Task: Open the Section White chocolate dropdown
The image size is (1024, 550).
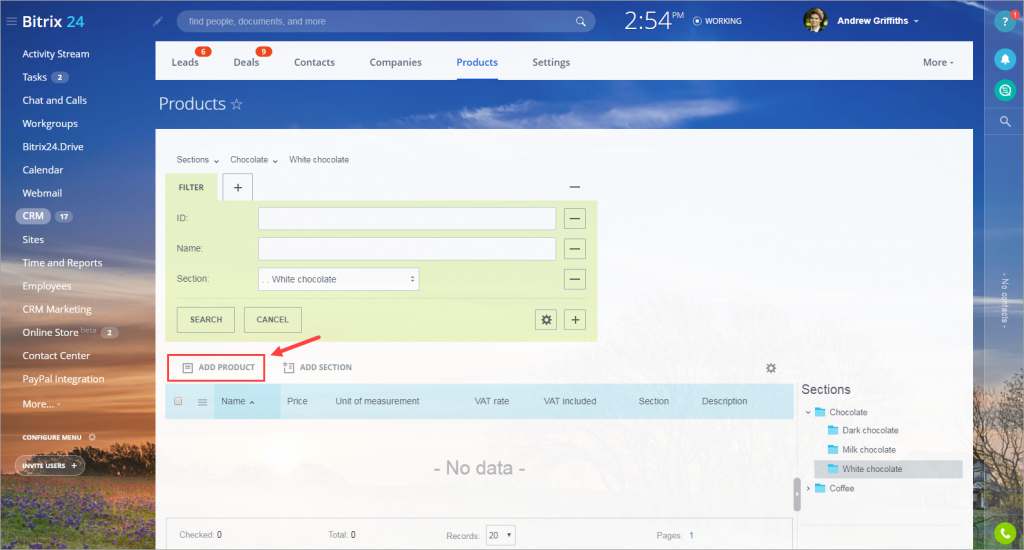Action: click(x=338, y=279)
